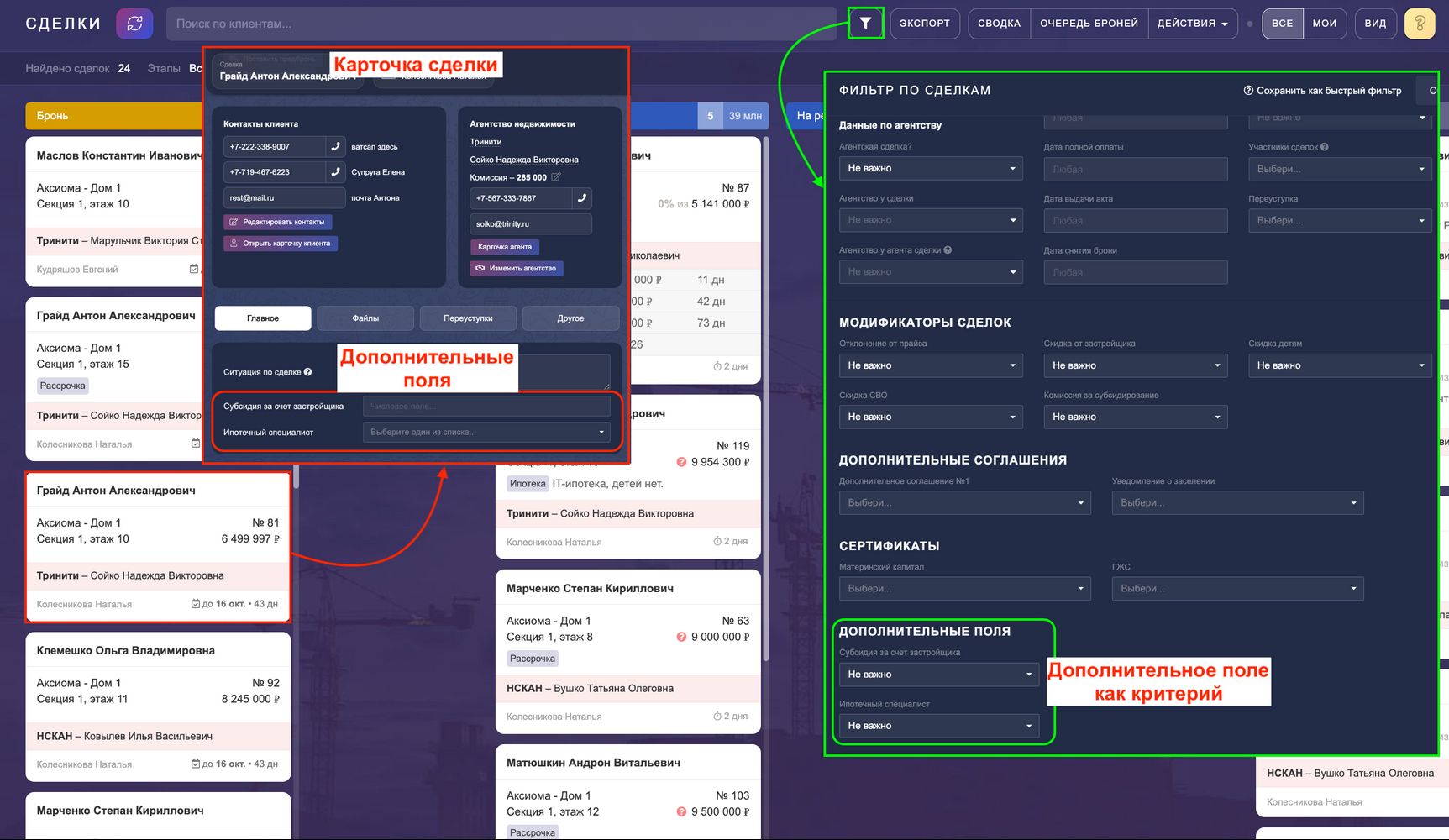Click calendar icon on Клемешко Ольга card
This screenshot has height=840, width=1449.
[196, 764]
